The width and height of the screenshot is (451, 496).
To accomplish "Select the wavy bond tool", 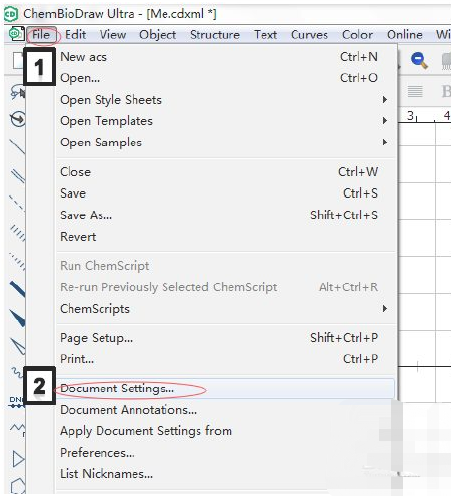I will click(x=17, y=373).
